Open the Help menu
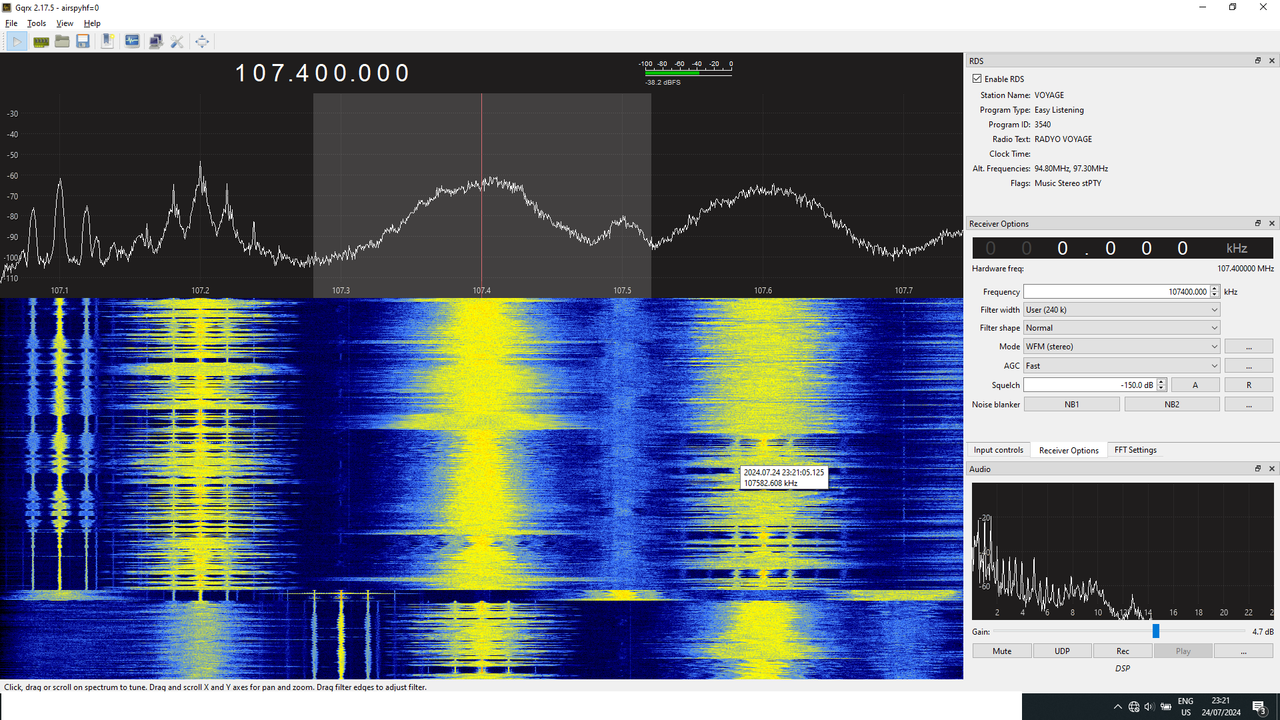The height and width of the screenshot is (720, 1280). (92, 23)
